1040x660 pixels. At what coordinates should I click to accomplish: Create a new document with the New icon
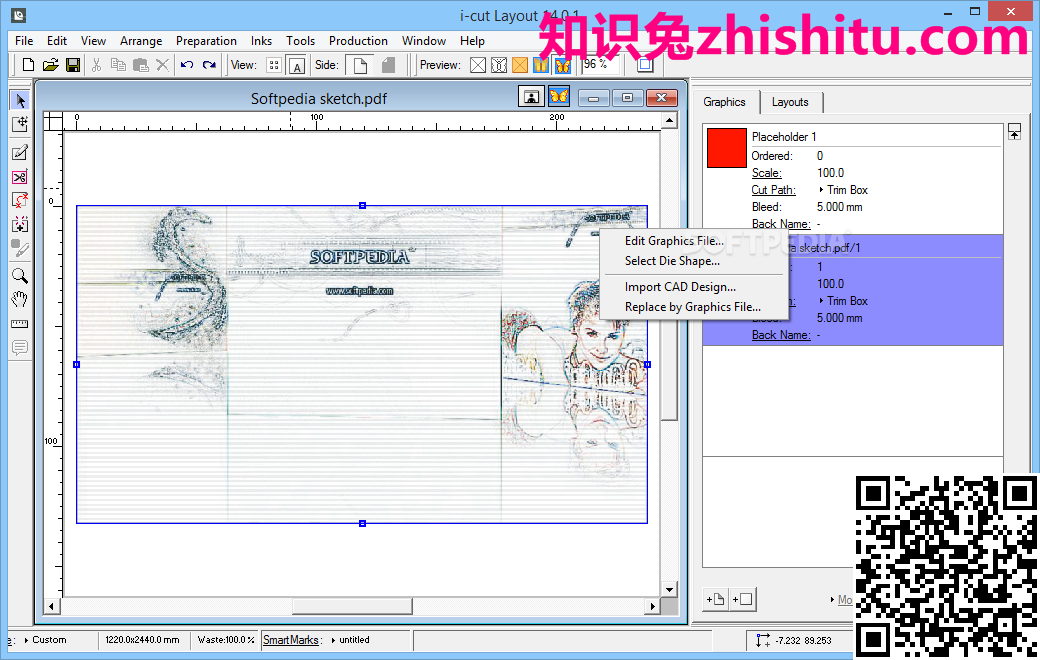[x=28, y=65]
